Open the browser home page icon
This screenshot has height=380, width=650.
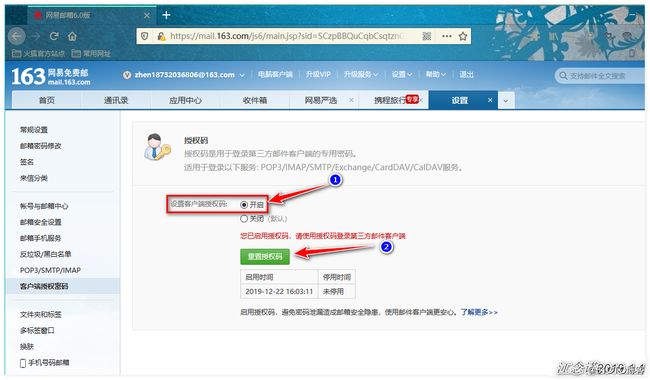tap(72, 36)
